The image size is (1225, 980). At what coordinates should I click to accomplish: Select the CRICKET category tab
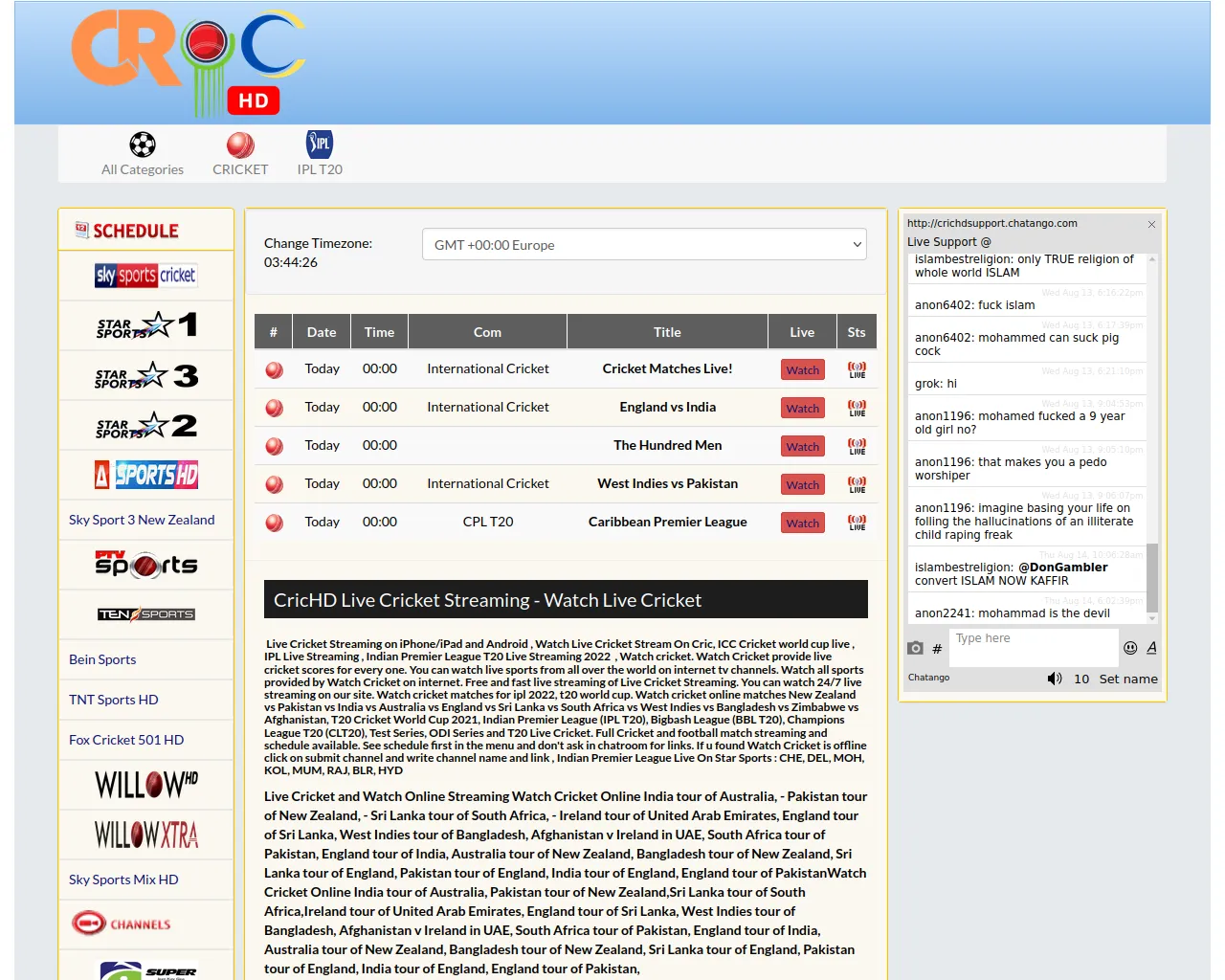[x=240, y=155]
